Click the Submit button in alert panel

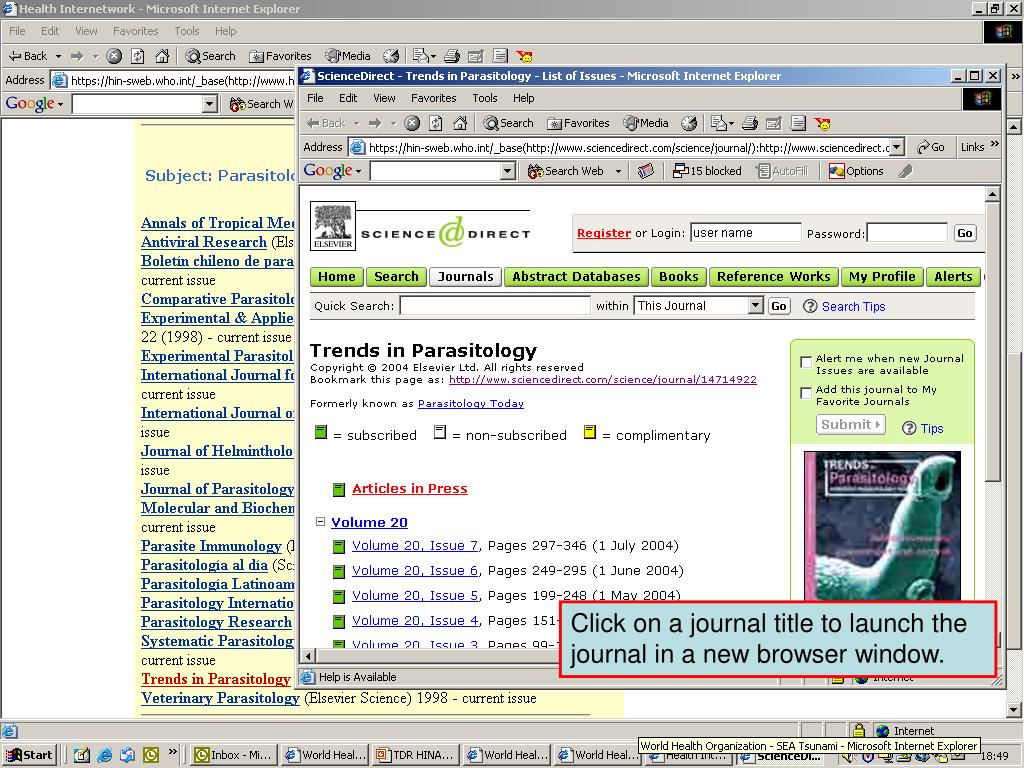pyautogui.click(x=850, y=424)
